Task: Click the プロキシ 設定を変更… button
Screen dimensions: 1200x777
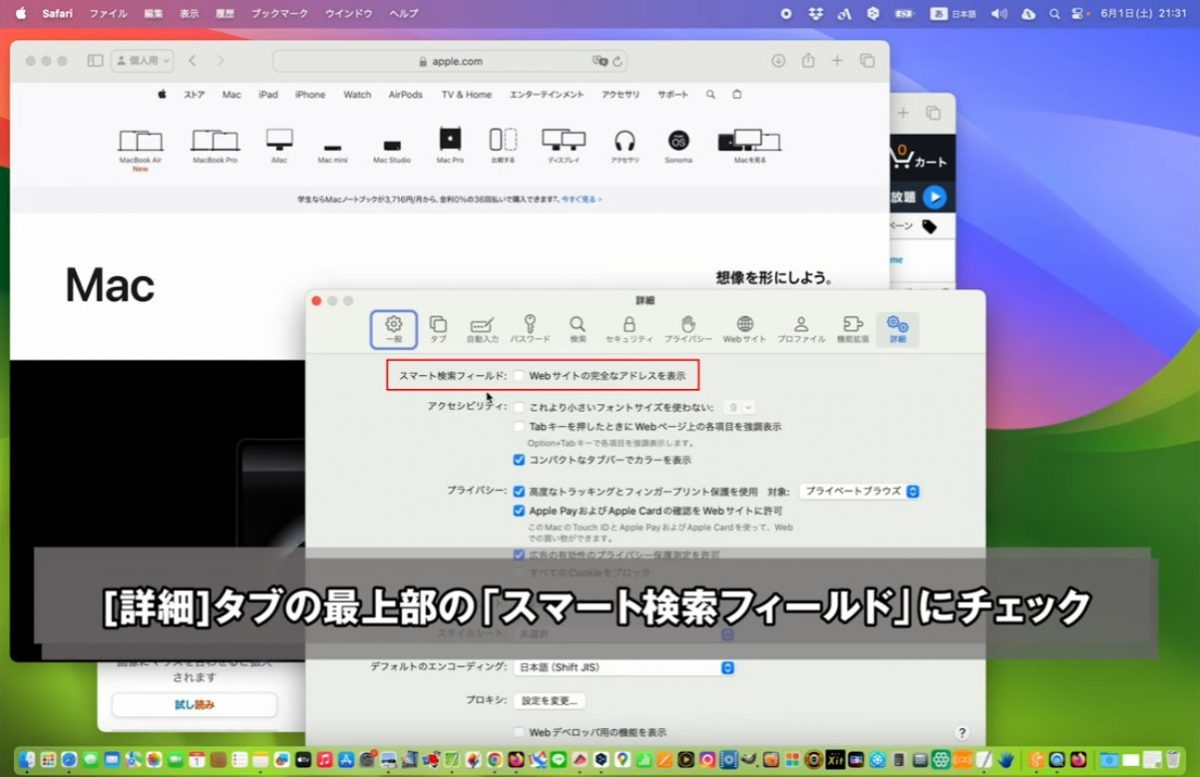Action: click(550, 701)
